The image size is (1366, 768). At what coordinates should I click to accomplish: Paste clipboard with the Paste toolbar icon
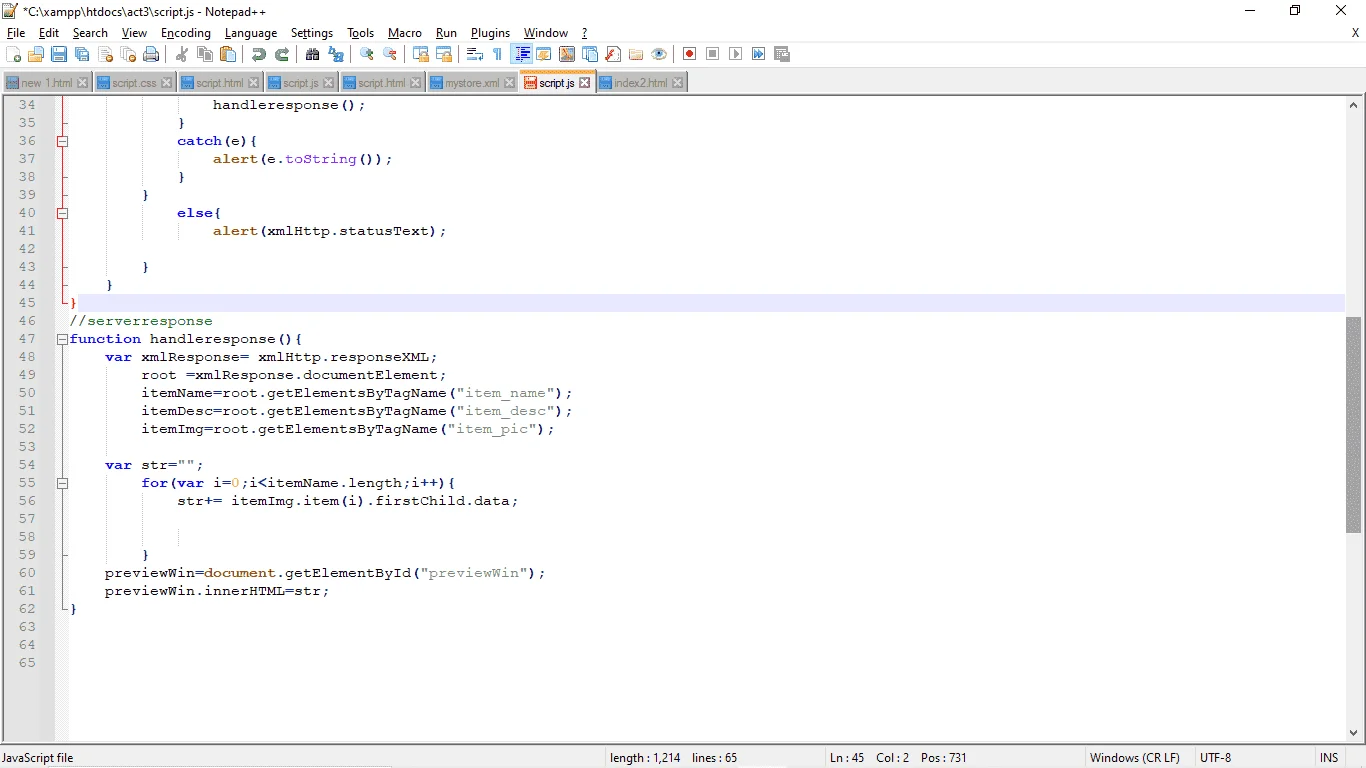pos(228,54)
